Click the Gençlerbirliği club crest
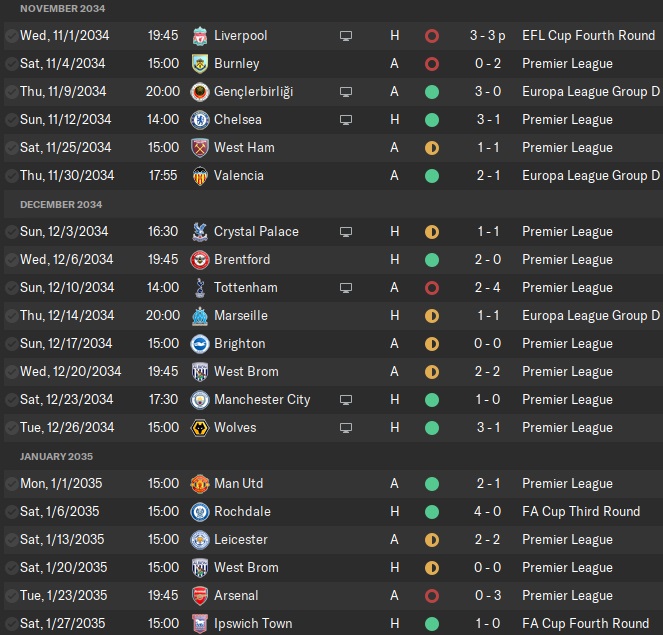 (x=199, y=92)
